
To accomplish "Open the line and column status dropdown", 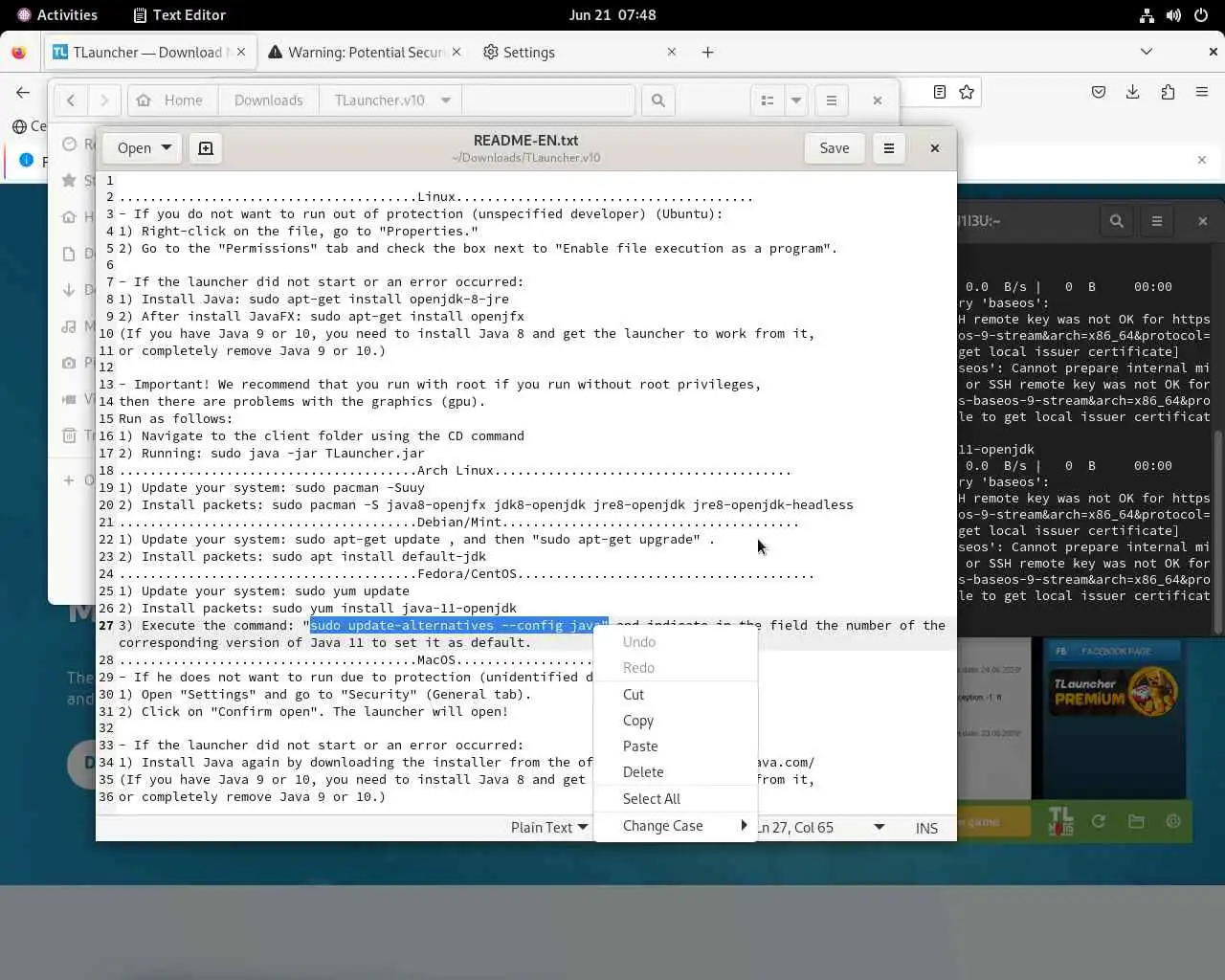I will (821, 828).
